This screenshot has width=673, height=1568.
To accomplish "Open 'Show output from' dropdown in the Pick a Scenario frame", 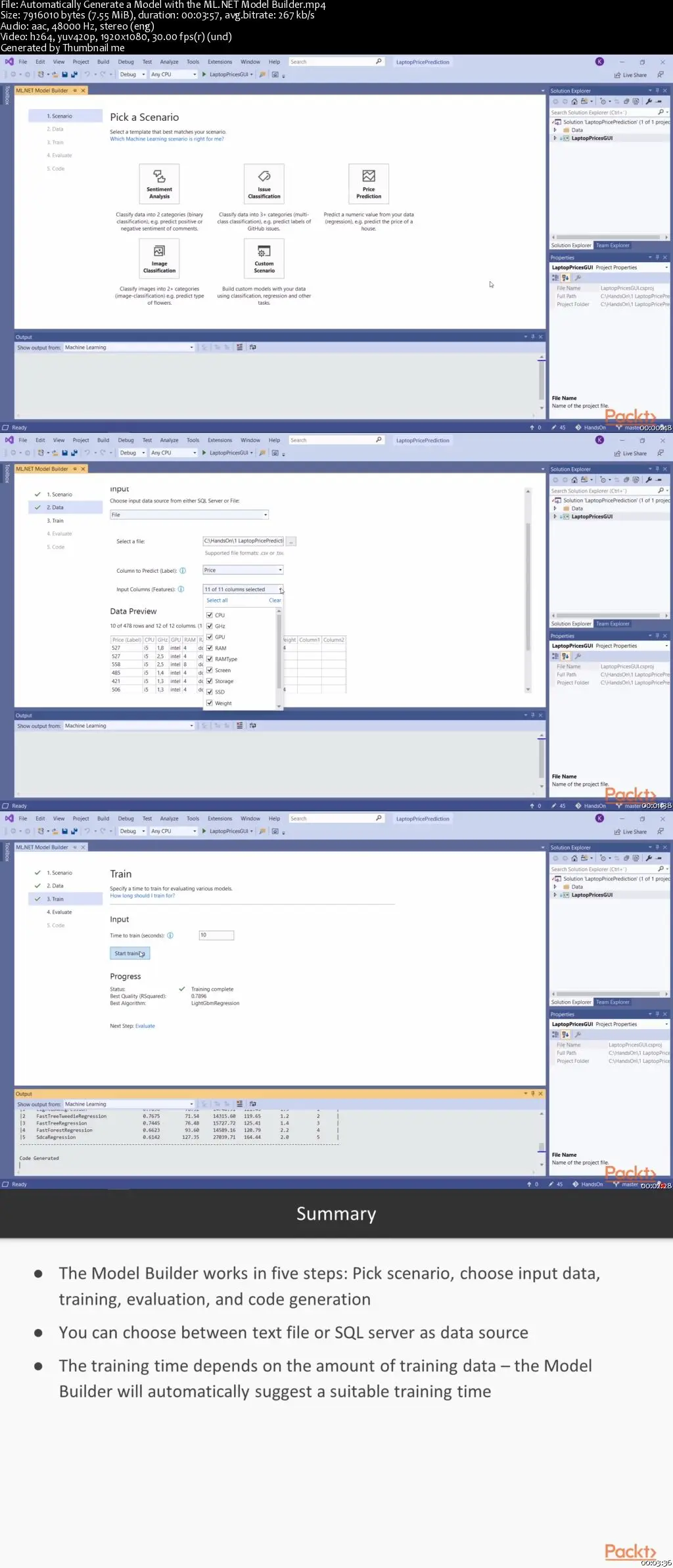I will 129,347.
